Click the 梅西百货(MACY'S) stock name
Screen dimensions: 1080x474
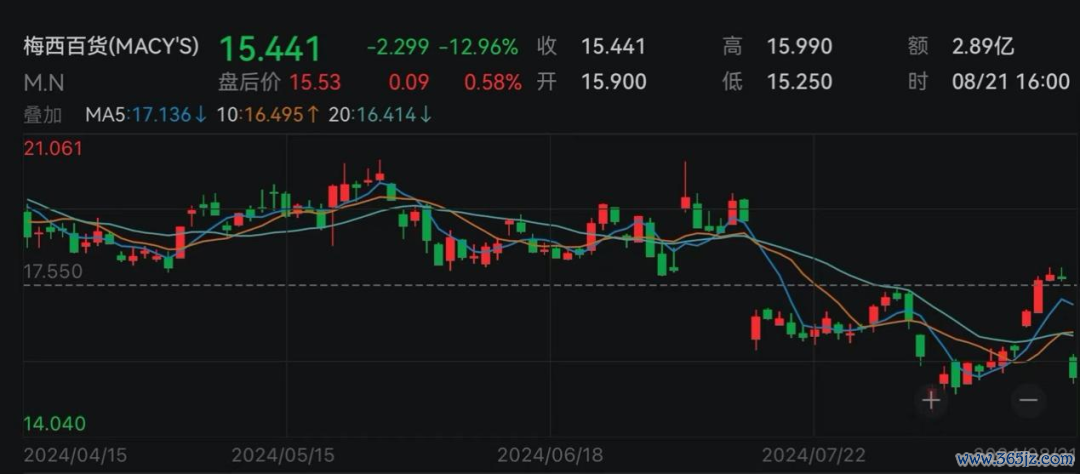(111, 47)
